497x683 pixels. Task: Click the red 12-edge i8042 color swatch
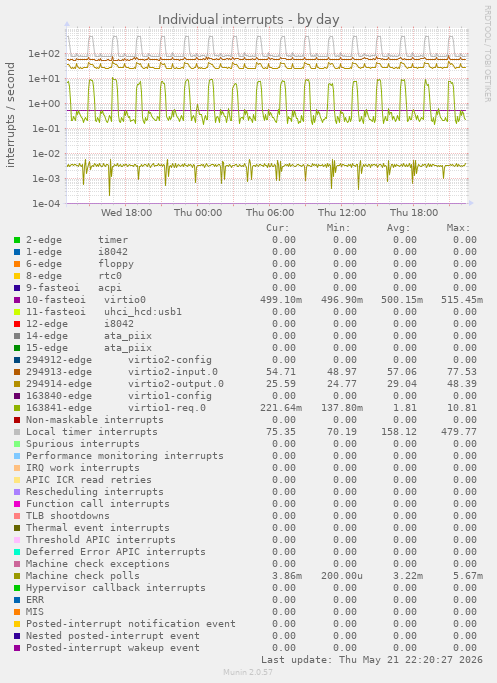click(17, 324)
